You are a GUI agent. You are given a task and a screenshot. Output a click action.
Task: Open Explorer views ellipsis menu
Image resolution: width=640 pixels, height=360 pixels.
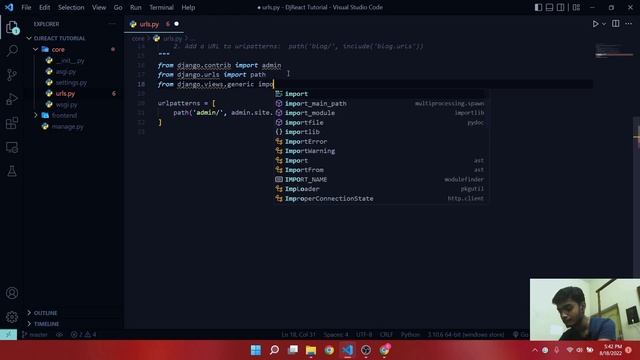[112, 24]
